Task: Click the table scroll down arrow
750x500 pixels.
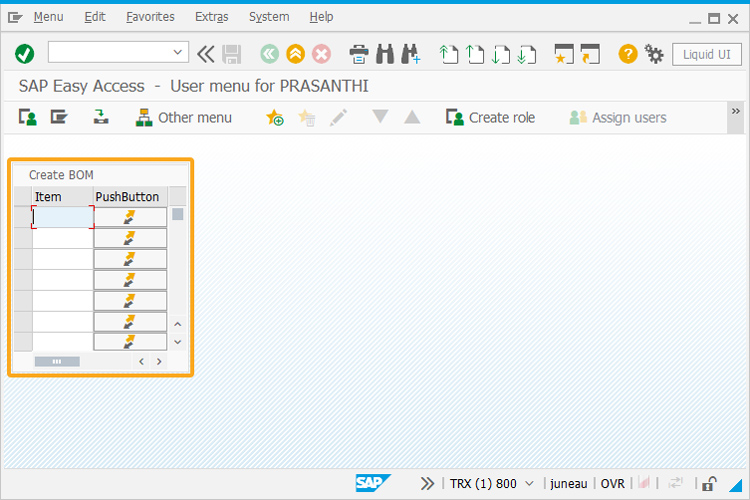Action: [x=177, y=342]
